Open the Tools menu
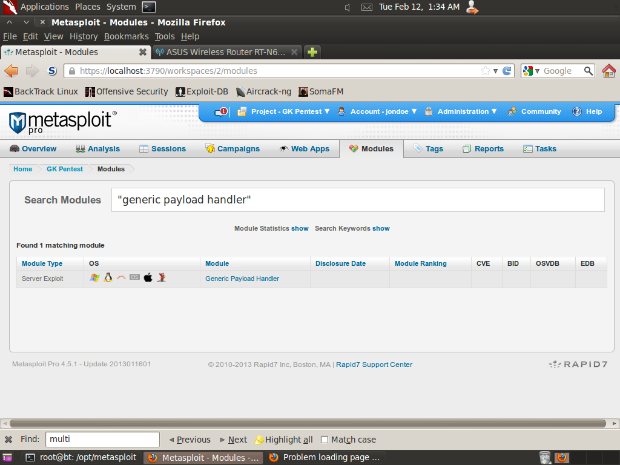Screen dimensions: 620x465 pyautogui.click(x=164, y=36)
